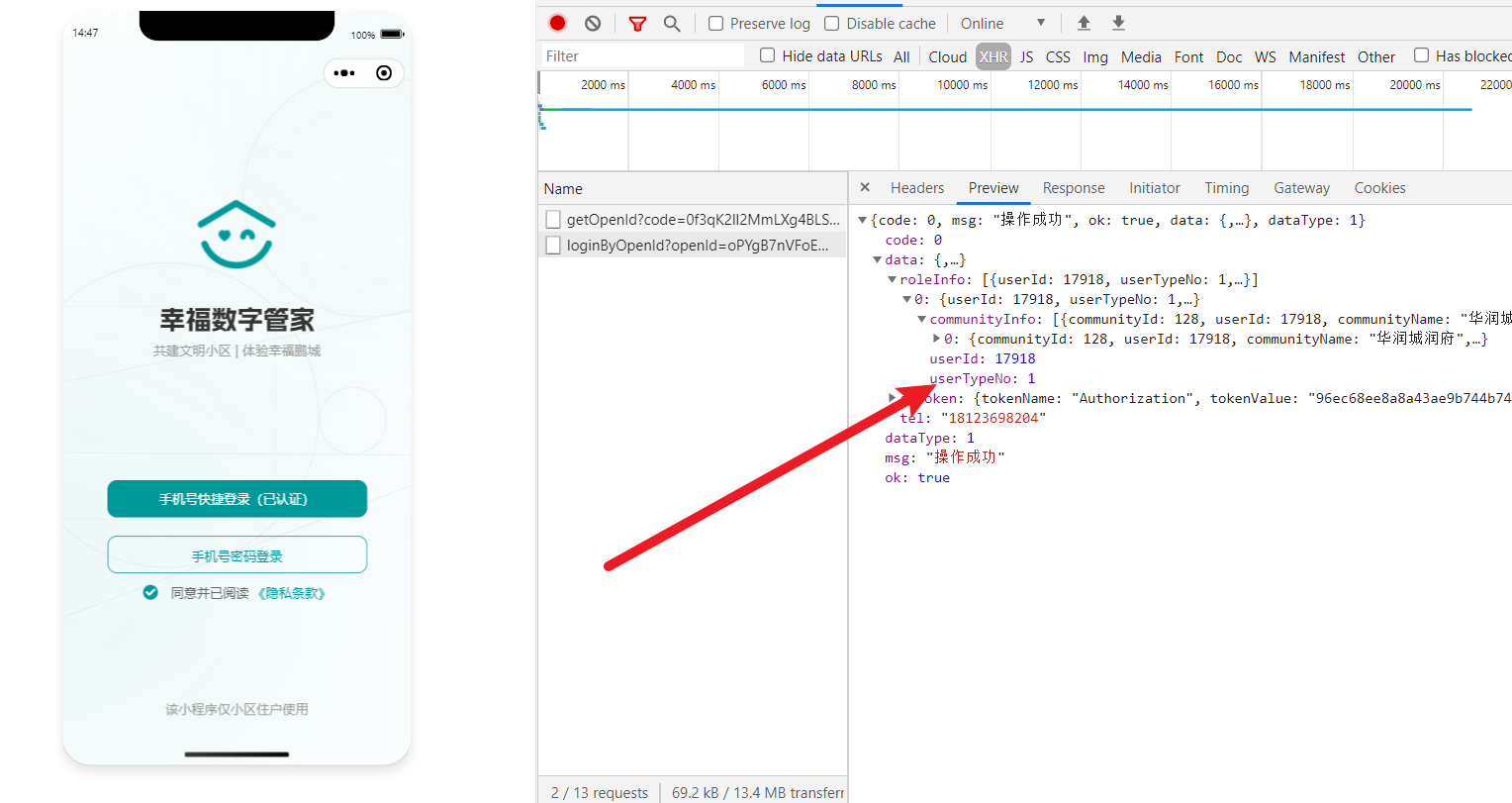Click the export HAR download arrow icon

pyautogui.click(x=1118, y=23)
